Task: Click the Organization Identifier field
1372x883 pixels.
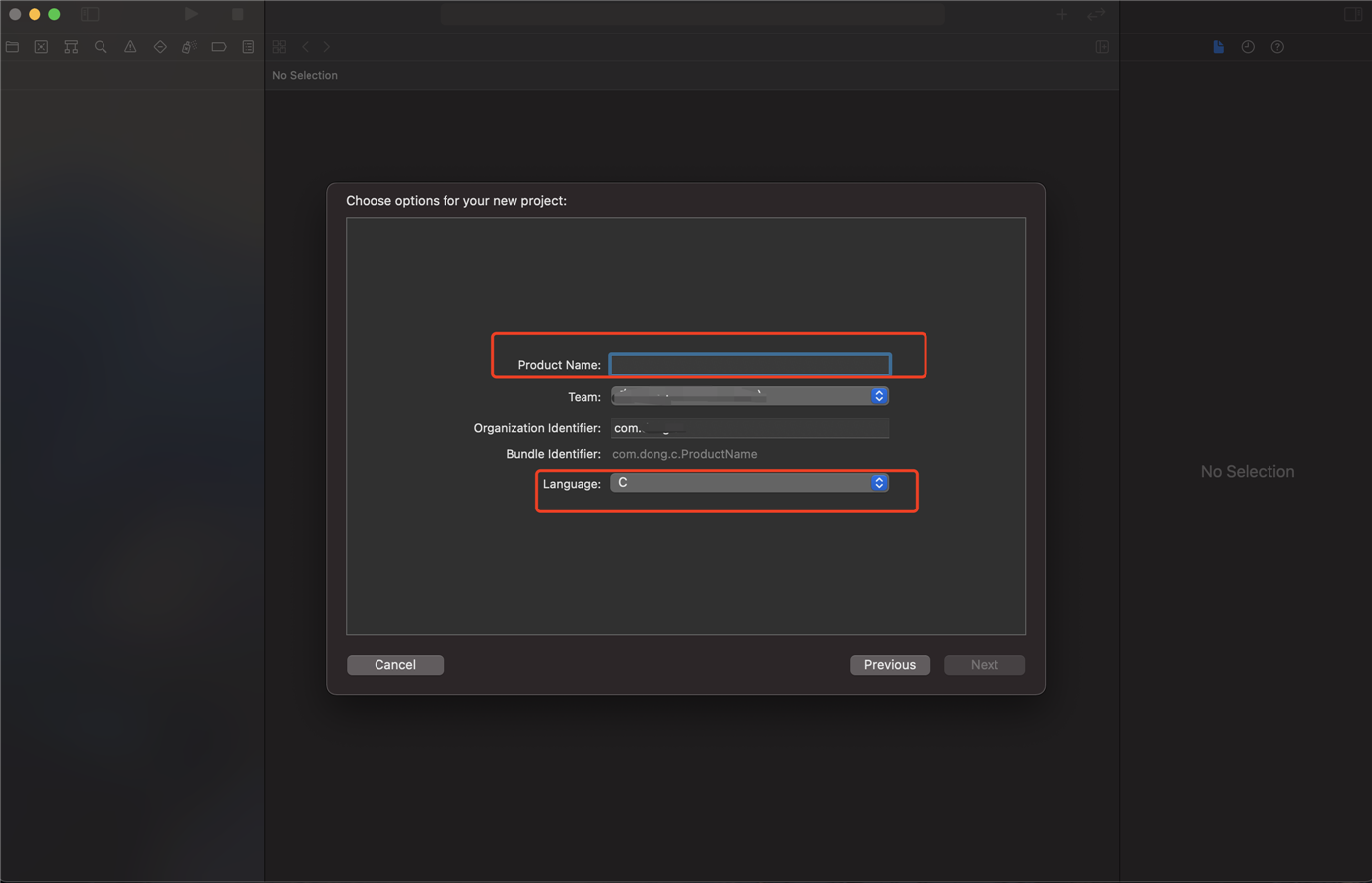Action: (x=750, y=428)
